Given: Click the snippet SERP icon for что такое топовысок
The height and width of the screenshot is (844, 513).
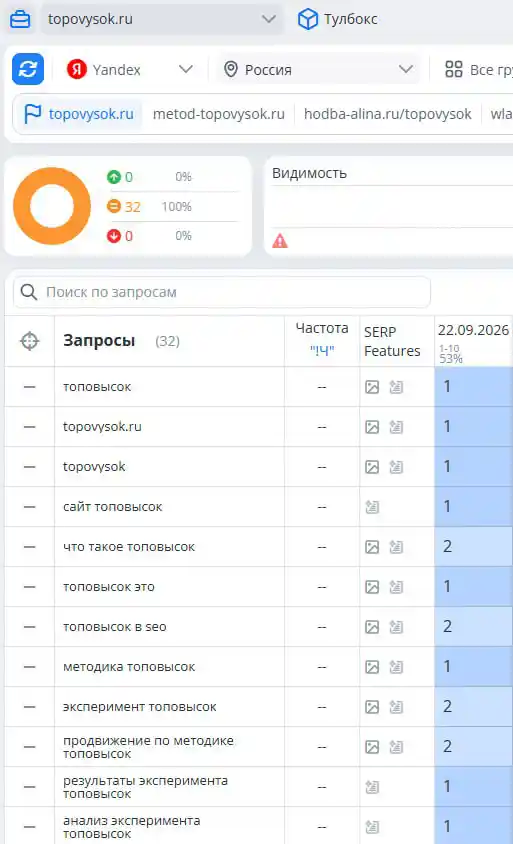Looking at the screenshot, I should 396,547.
